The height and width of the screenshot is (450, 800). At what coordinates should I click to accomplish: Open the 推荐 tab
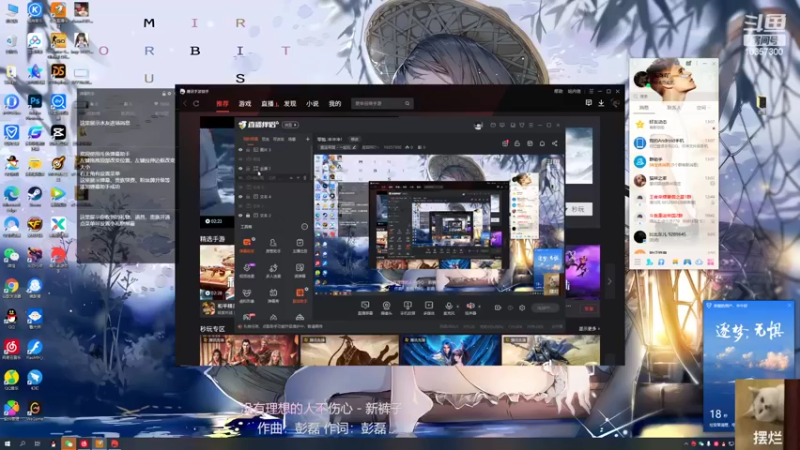(222, 104)
